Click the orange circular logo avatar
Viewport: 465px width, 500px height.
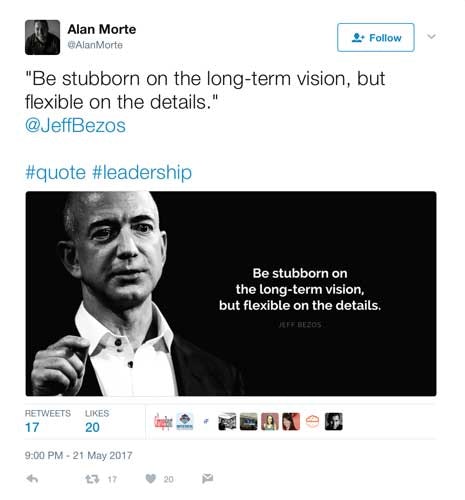[x=312, y=421]
